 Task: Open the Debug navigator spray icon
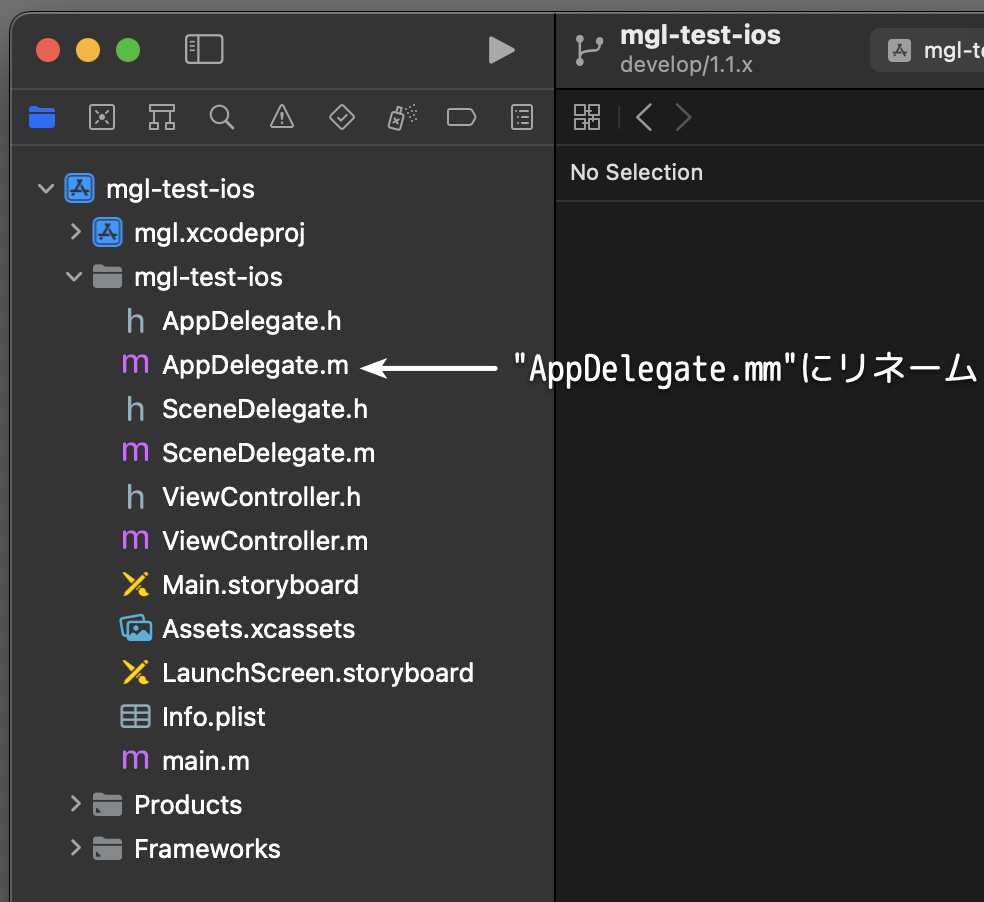(x=402, y=117)
